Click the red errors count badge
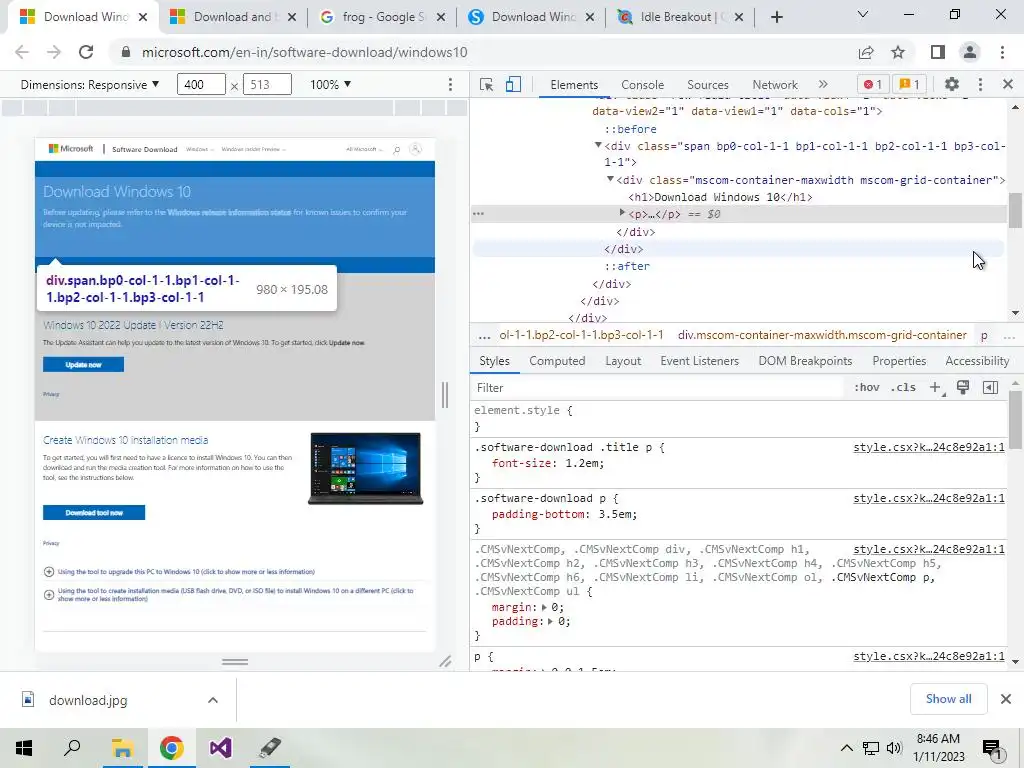 pyautogui.click(x=872, y=84)
